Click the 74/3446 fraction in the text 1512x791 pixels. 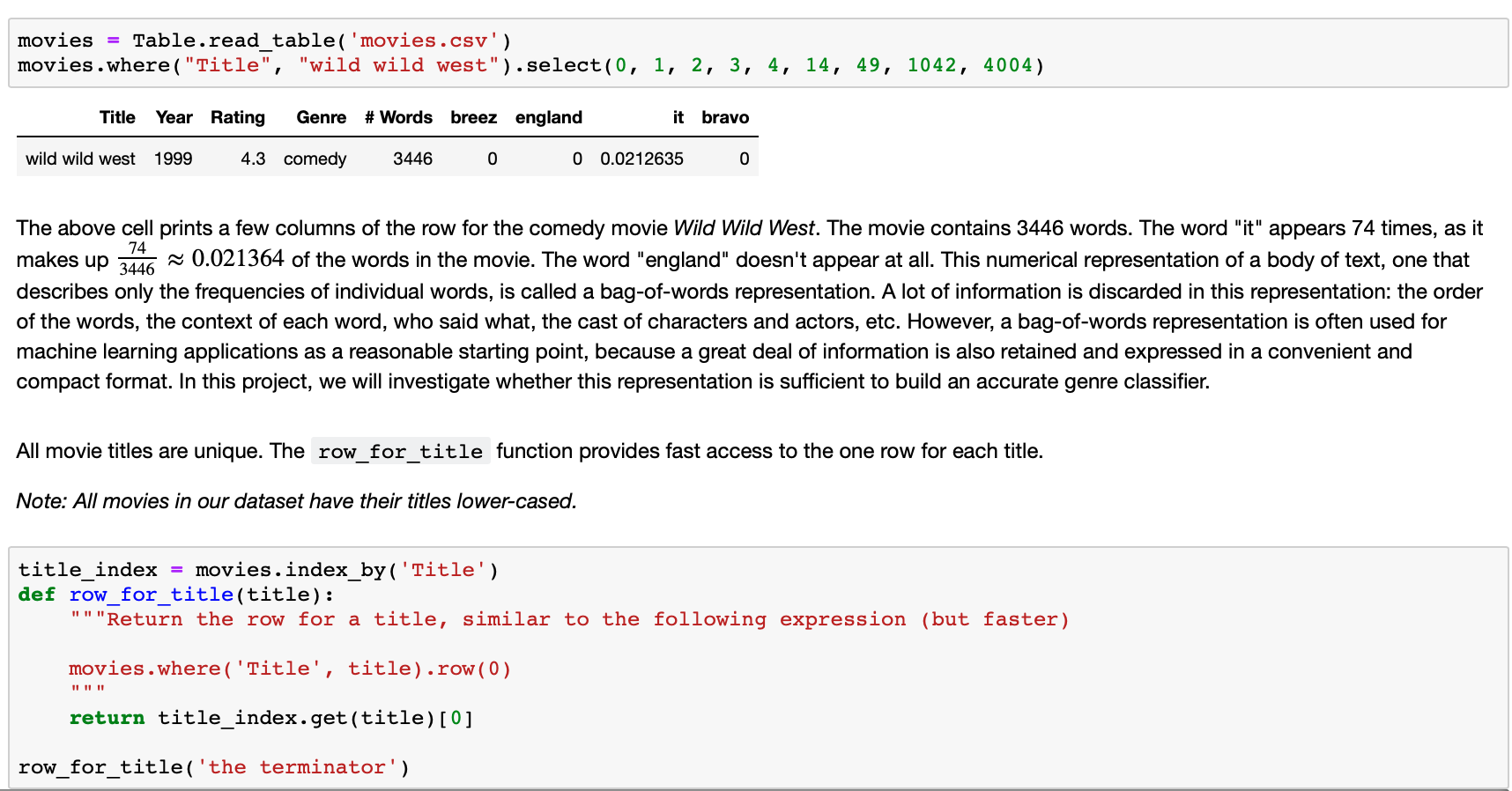point(137,259)
